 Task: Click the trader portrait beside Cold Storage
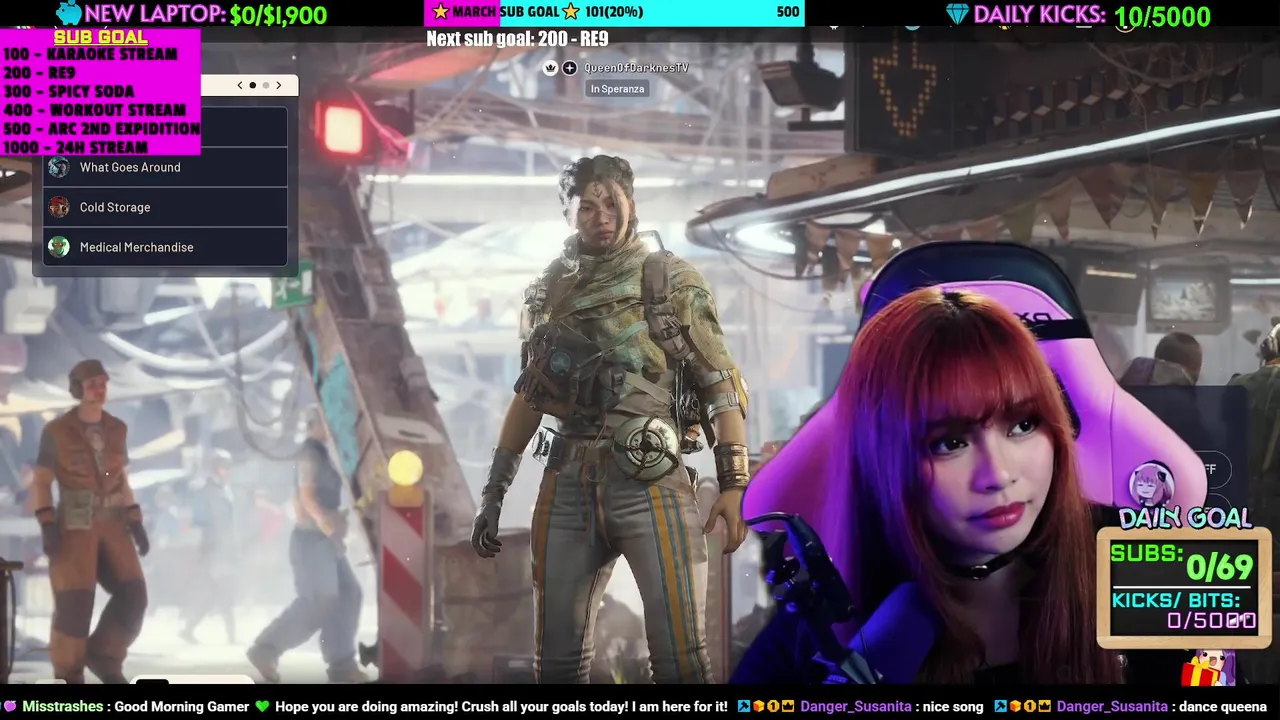point(59,207)
